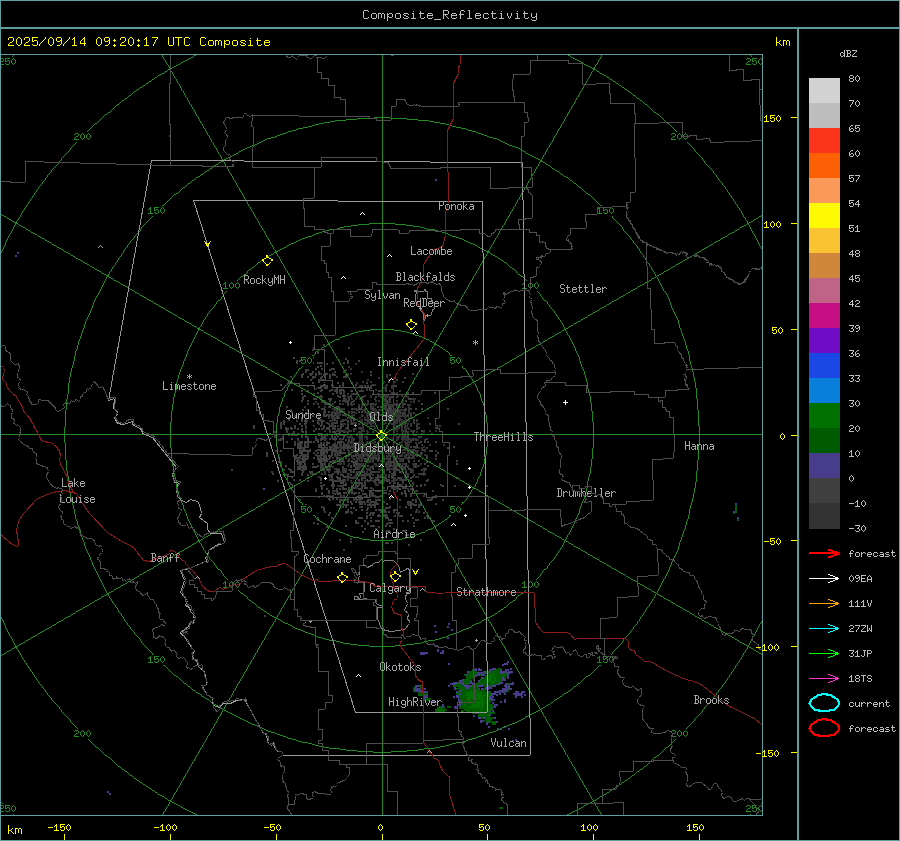
Task: Click the Sylvan label
Action: (x=382, y=295)
